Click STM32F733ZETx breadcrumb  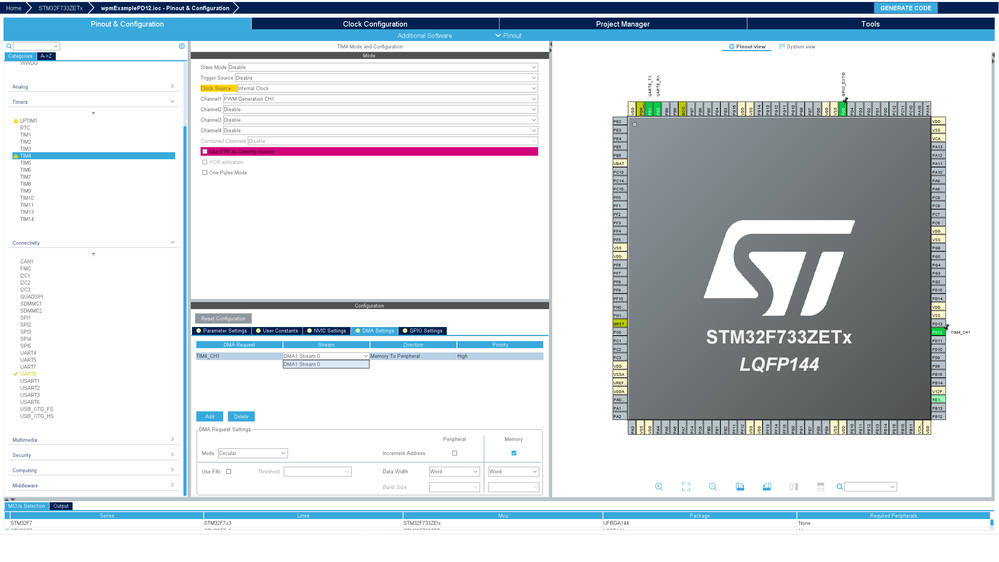click(61, 8)
